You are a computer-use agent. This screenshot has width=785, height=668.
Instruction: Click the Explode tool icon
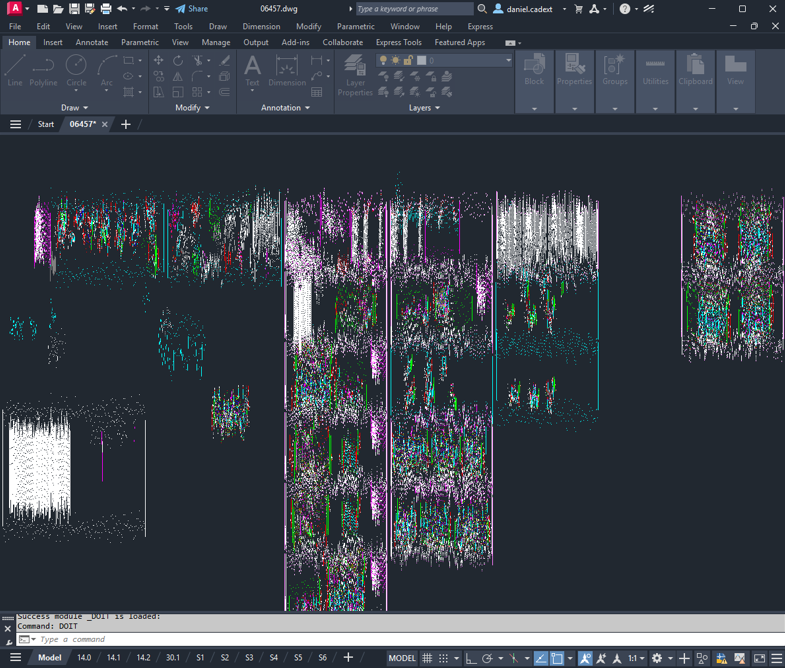pyautogui.click(x=225, y=77)
